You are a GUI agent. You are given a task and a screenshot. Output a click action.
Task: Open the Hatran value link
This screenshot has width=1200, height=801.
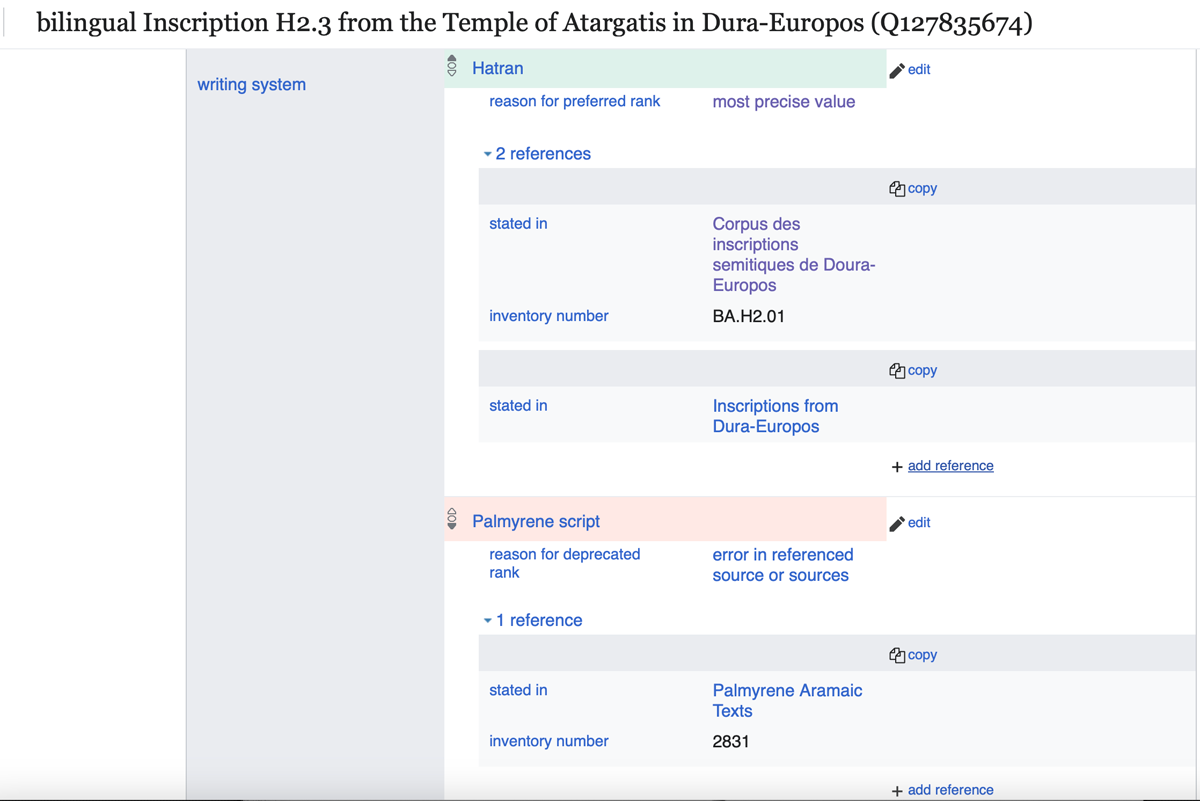(497, 68)
